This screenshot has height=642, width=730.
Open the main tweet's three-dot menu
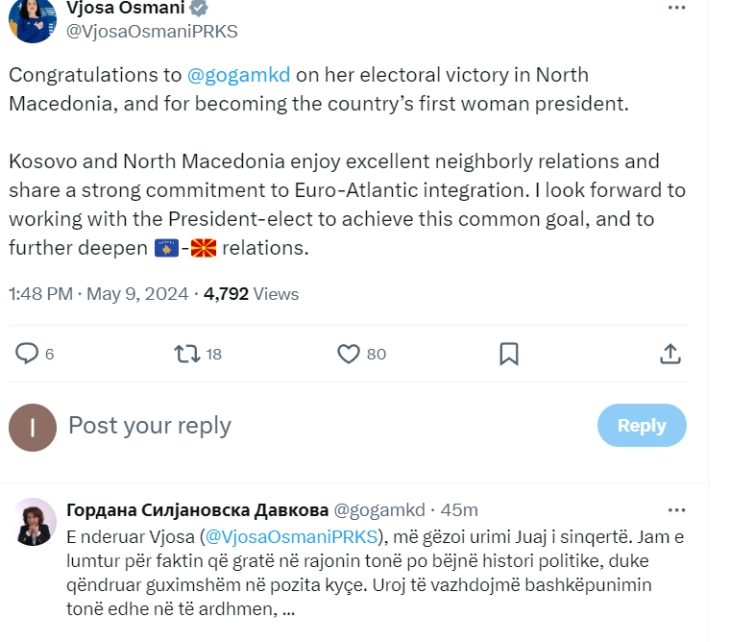click(x=677, y=8)
